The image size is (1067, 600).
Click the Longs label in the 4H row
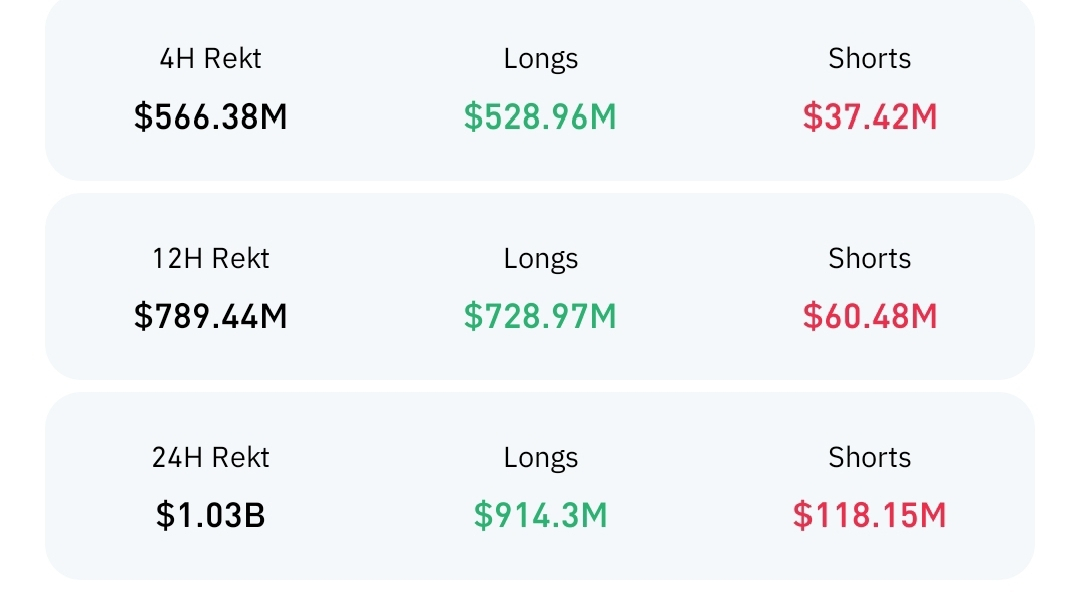pos(540,59)
